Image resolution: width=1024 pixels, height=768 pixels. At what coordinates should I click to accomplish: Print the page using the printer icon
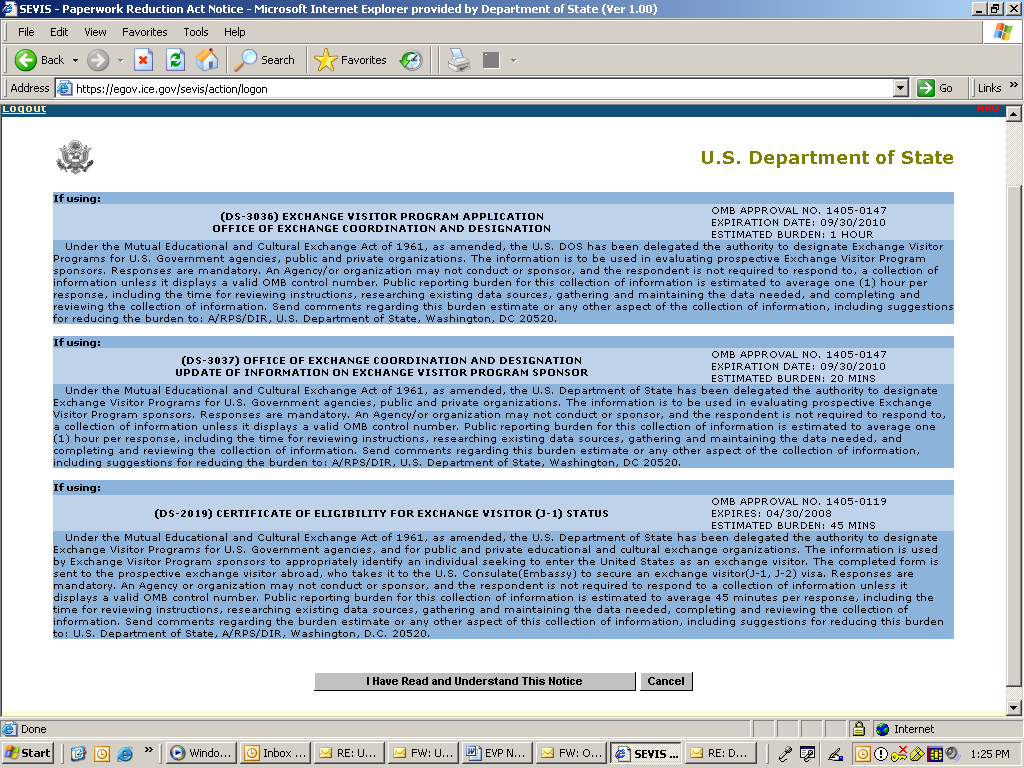pos(459,60)
